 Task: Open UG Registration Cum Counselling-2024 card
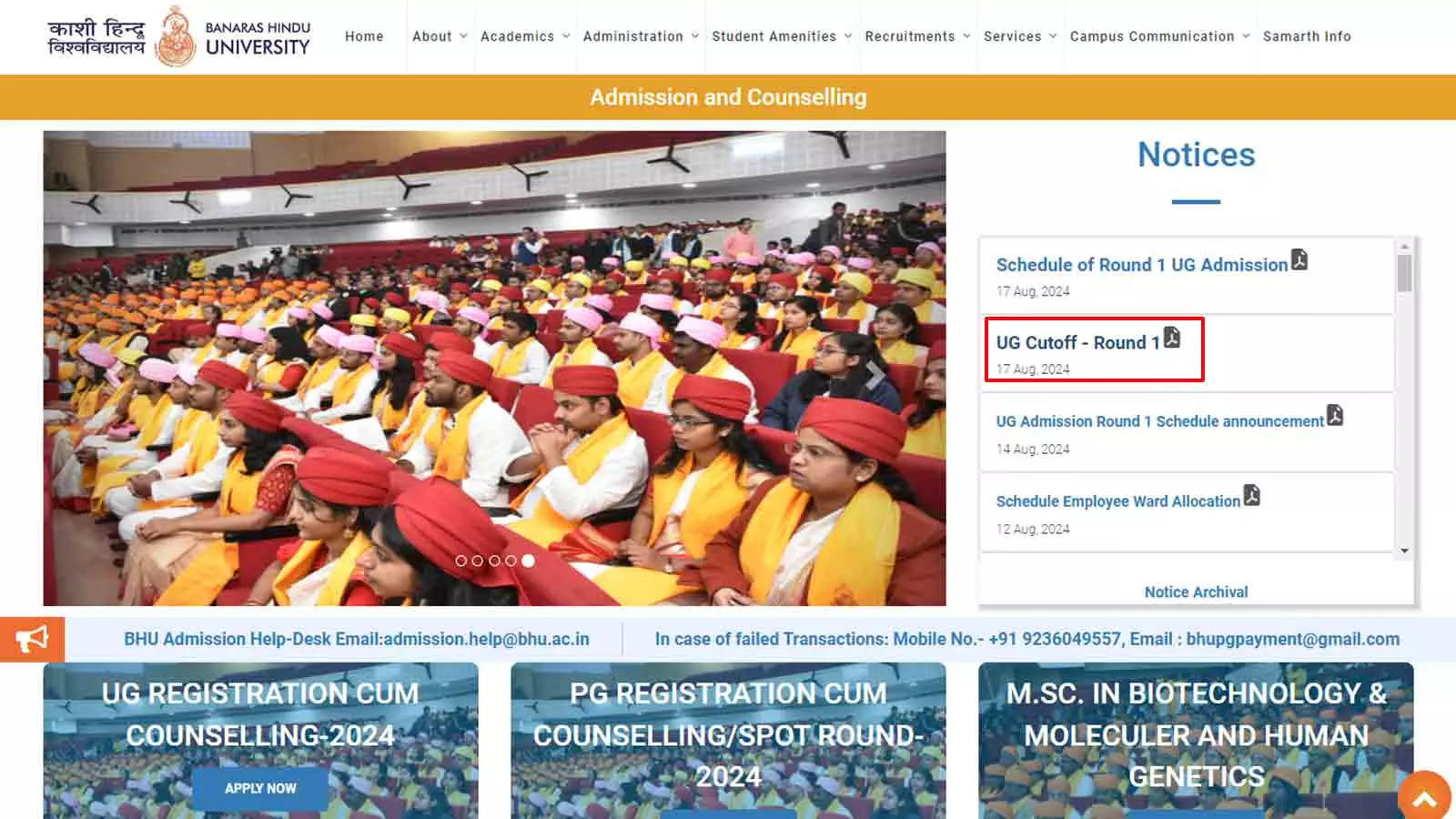coord(260,741)
